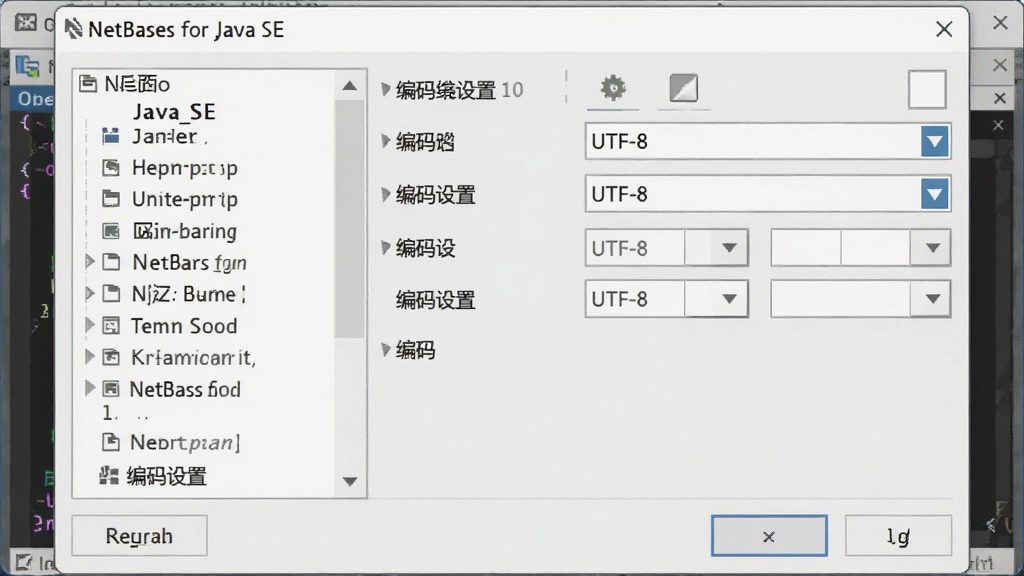This screenshot has width=1024, height=576.
Task: Open small UTF-8 dropdown in the fourth settings row
Action: click(729, 299)
